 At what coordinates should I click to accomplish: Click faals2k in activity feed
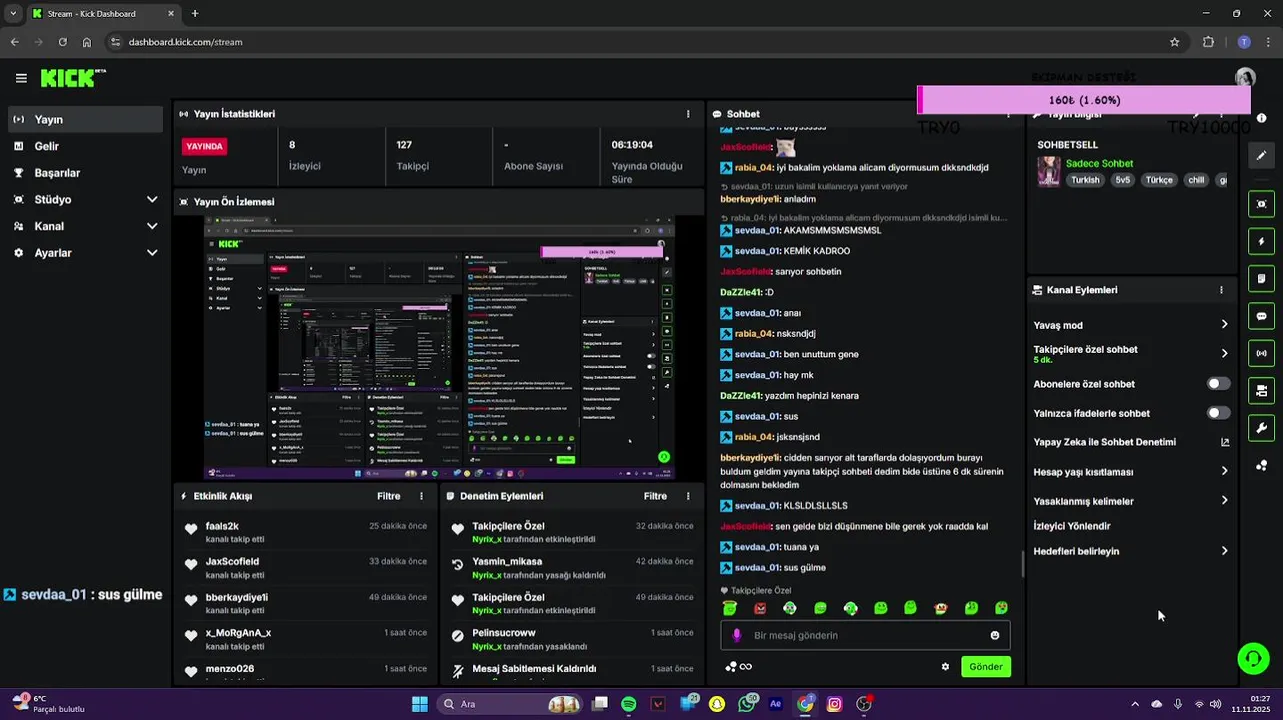tap(222, 526)
